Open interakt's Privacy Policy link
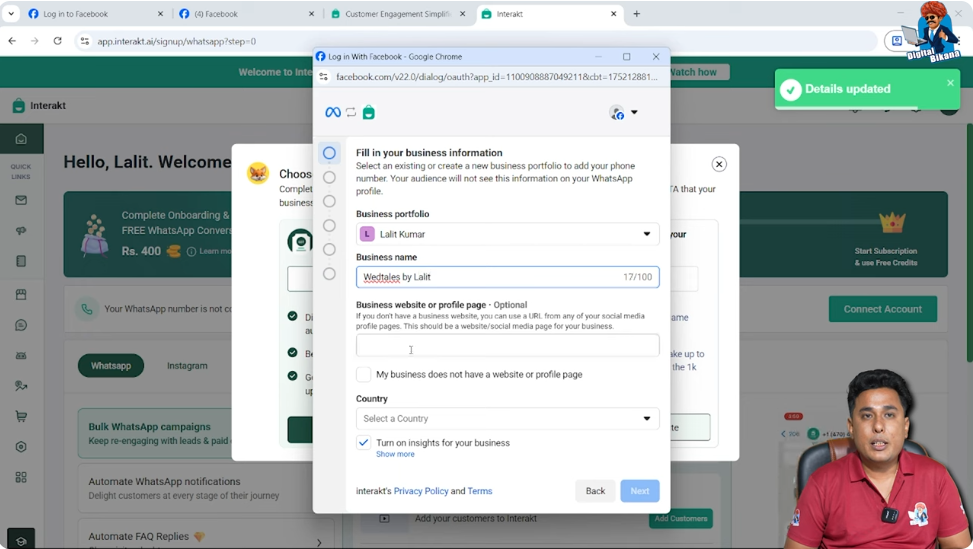The height and width of the screenshot is (549, 973). click(x=421, y=491)
